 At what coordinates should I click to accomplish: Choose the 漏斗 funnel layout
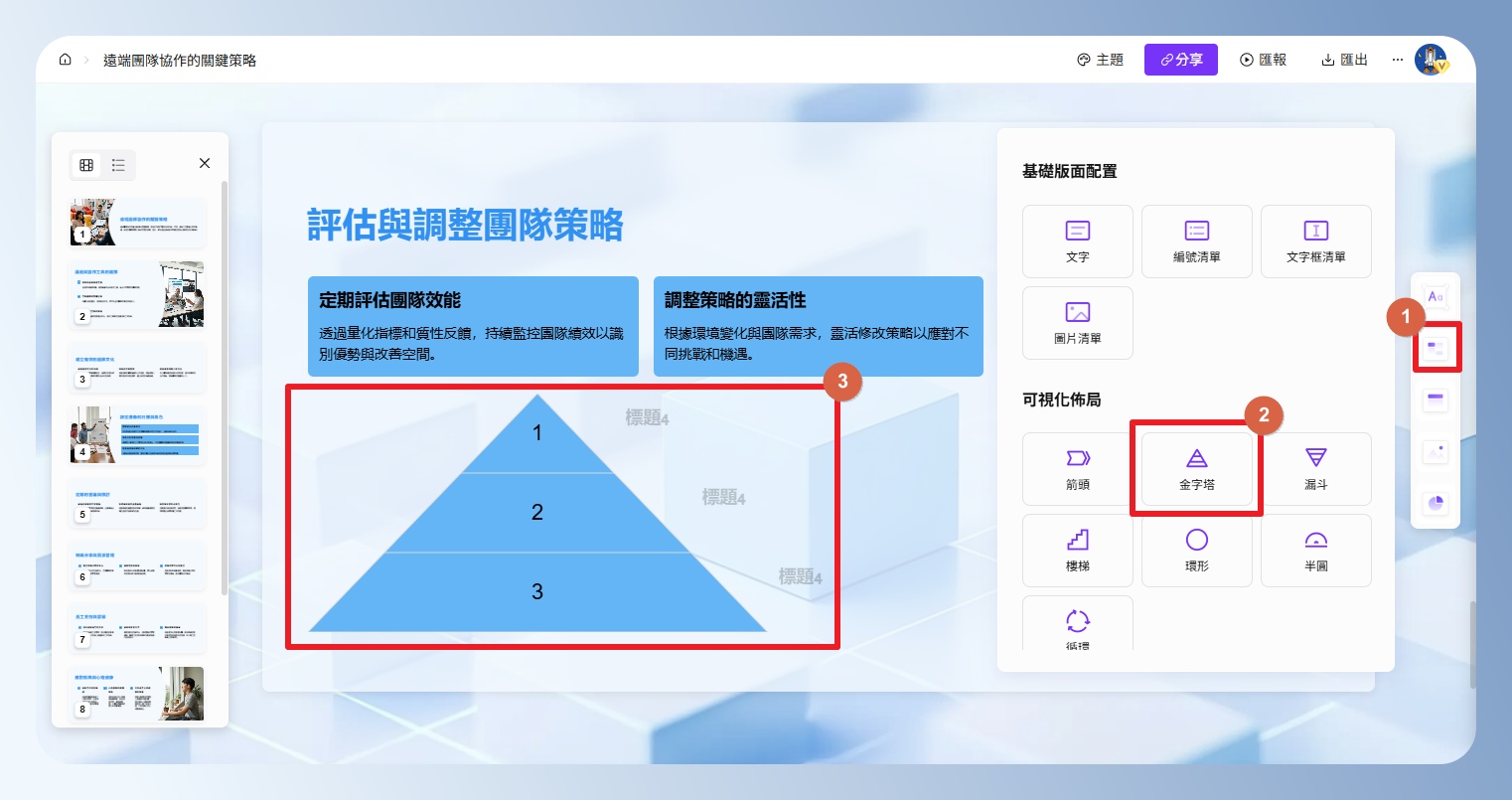click(1315, 469)
